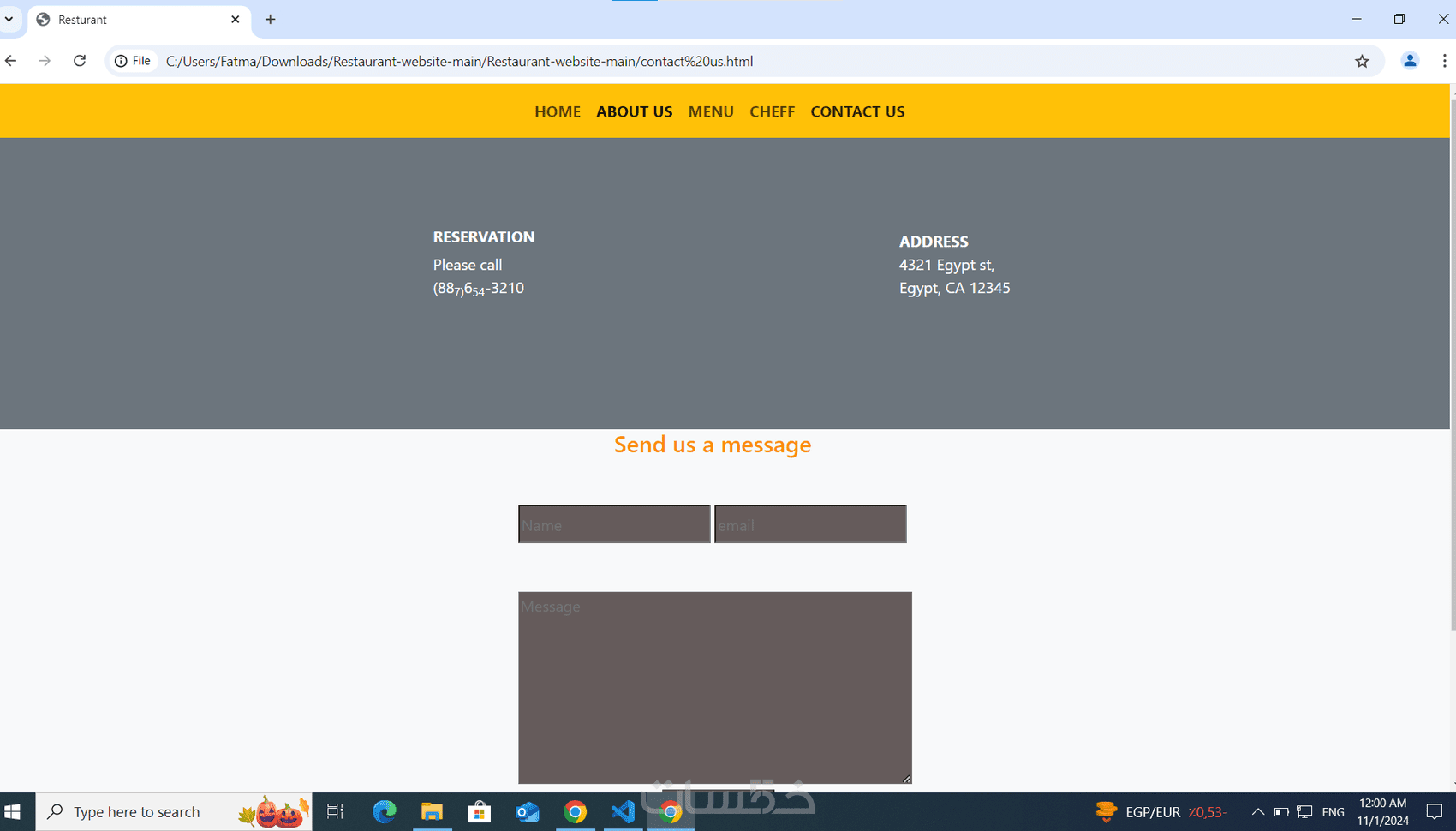Viewport: 1456px width, 831px height.
Task: Open File Explorer from the taskbar
Action: tap(433, 812)
